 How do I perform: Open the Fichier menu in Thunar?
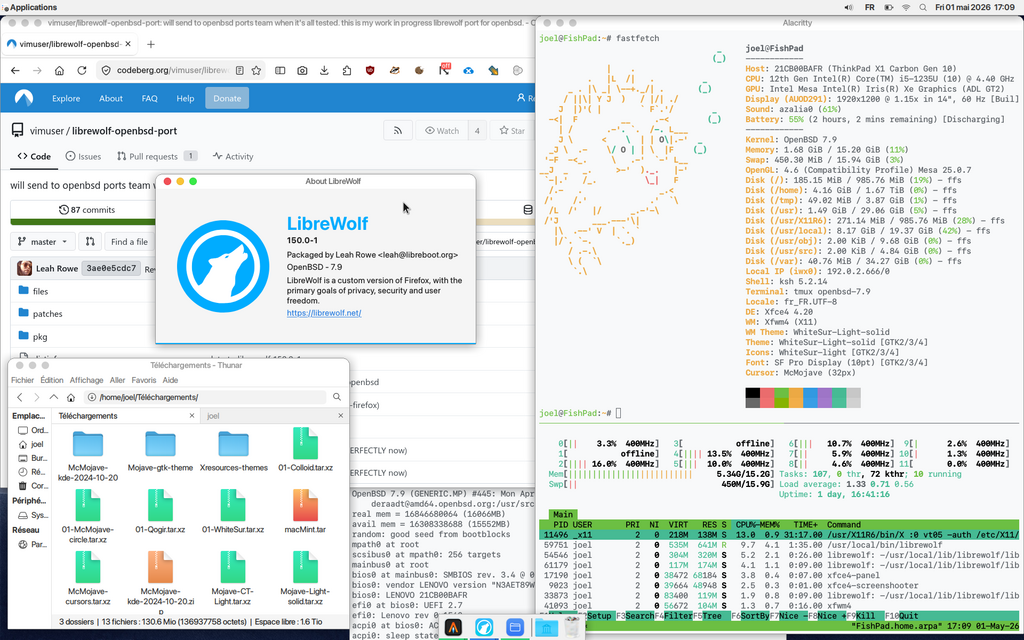(x=22, y=380)
